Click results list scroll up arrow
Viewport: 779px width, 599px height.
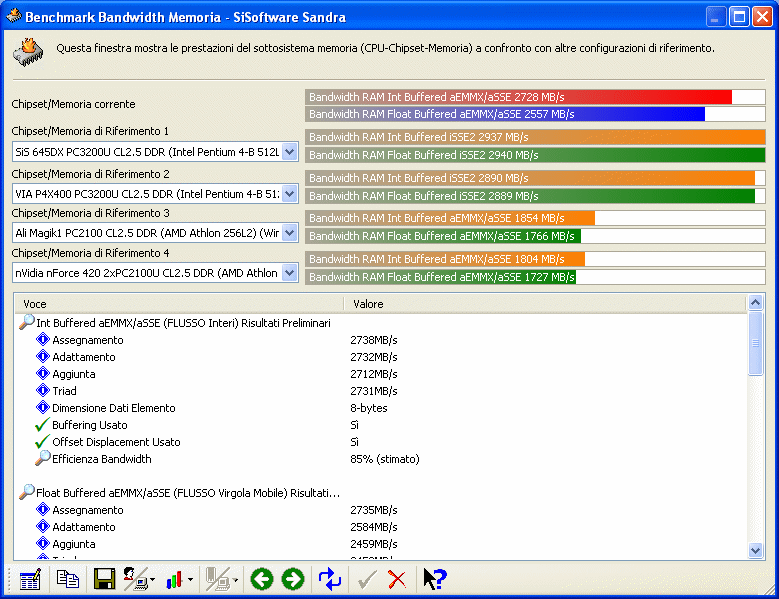[x=755, y=302]
